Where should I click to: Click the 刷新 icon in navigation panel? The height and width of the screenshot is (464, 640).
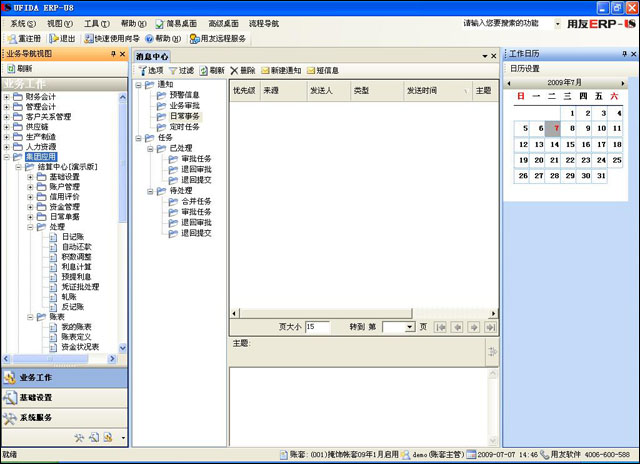pos(11,69)
